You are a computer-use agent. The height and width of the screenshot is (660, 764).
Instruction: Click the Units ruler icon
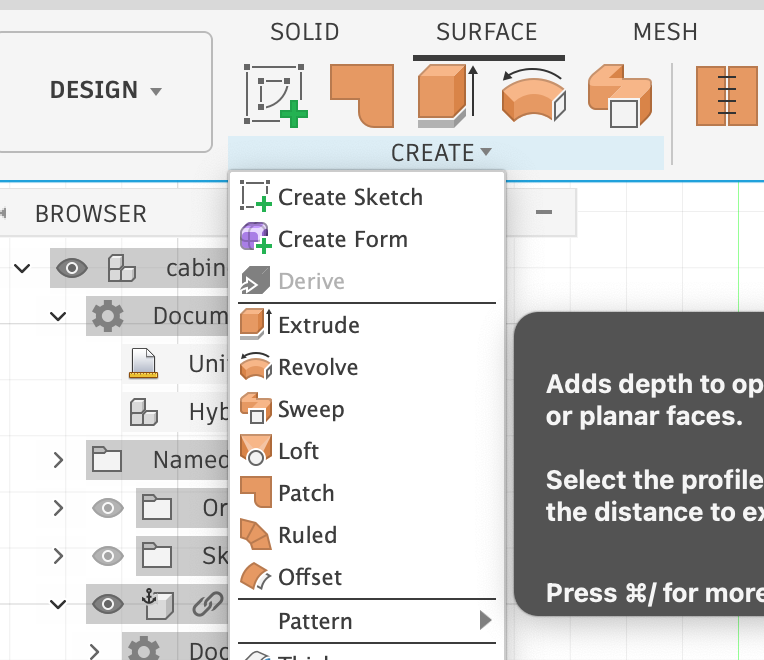144,363
